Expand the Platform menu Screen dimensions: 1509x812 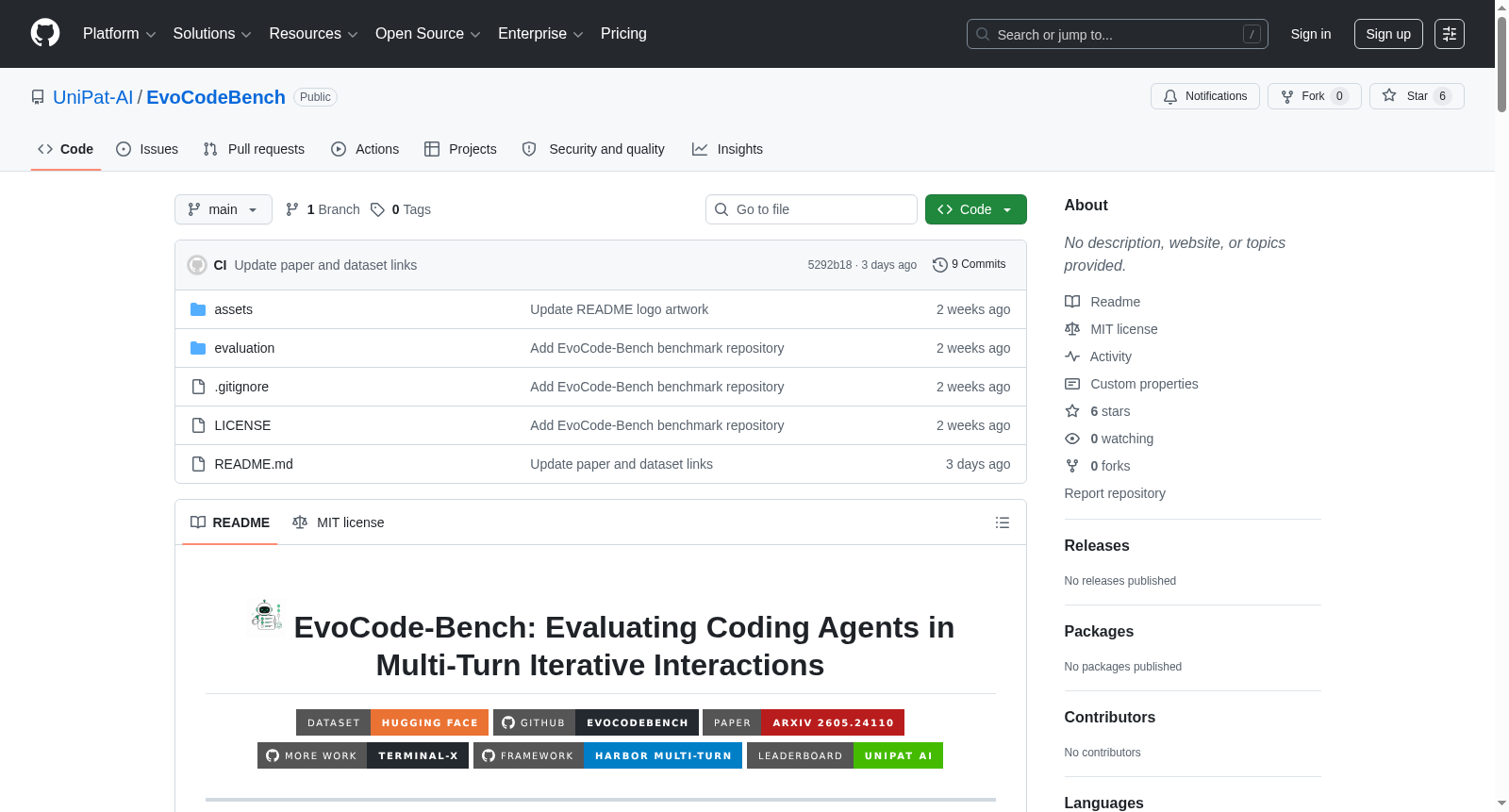(120, 34)
